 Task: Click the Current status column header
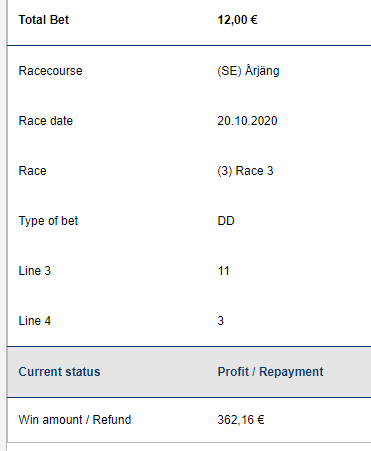tap(59, 372)
